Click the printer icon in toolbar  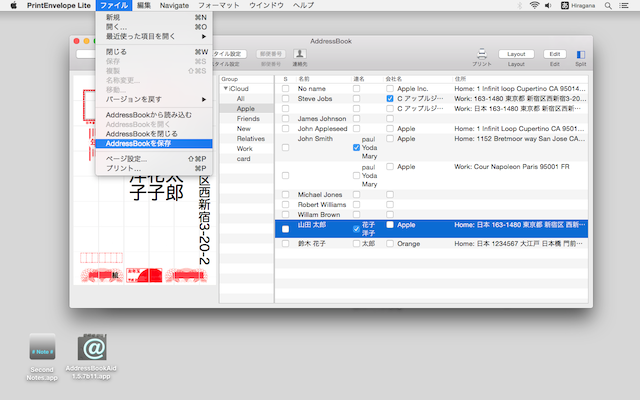[482, 54]
